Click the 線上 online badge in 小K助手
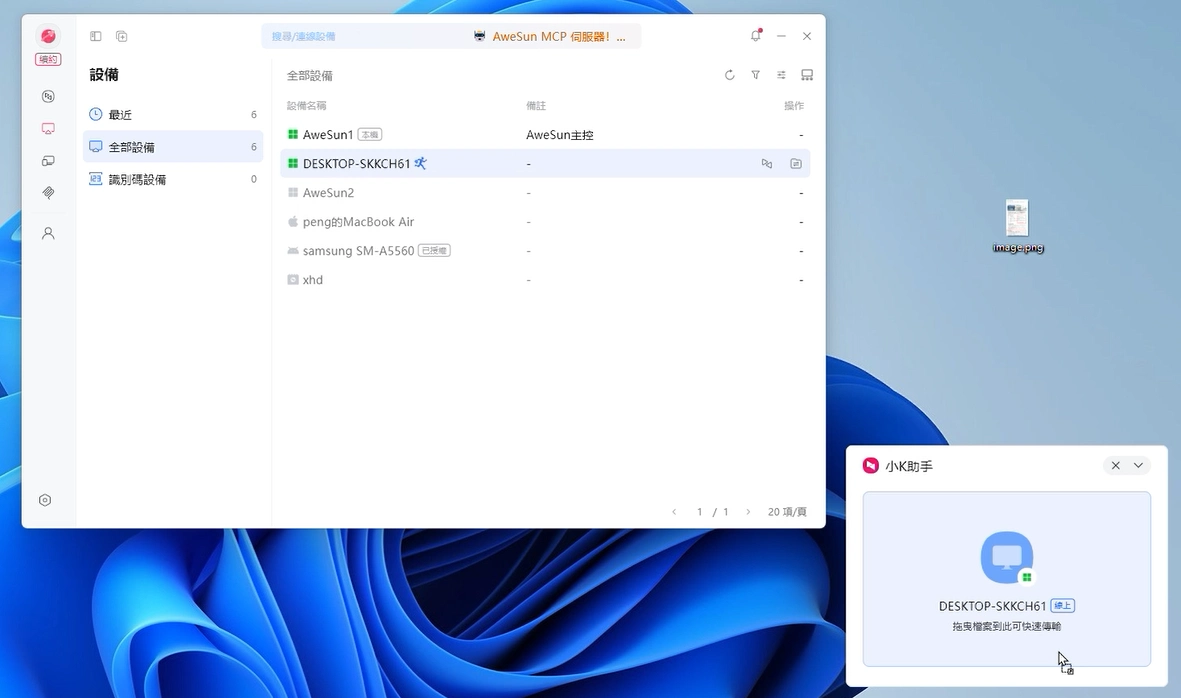Image resolution: width=1181 pixels, height=698 pixels. 1063,605
